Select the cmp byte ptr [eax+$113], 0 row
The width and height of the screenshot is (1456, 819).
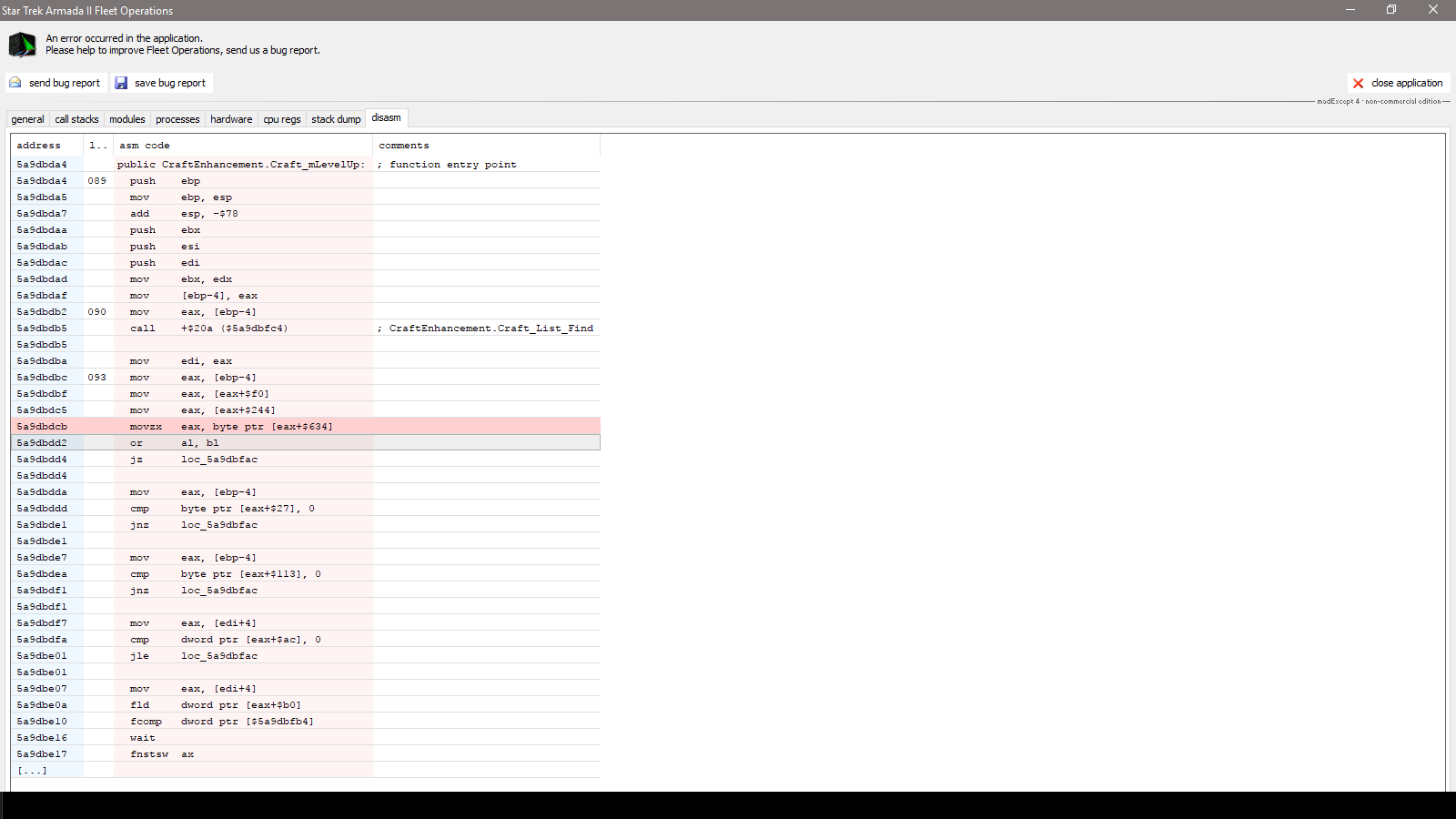(x=306, y=574)
